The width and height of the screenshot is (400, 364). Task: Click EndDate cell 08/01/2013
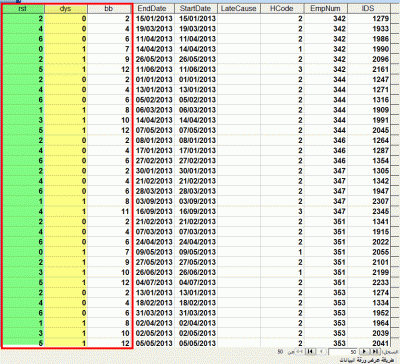154,140
